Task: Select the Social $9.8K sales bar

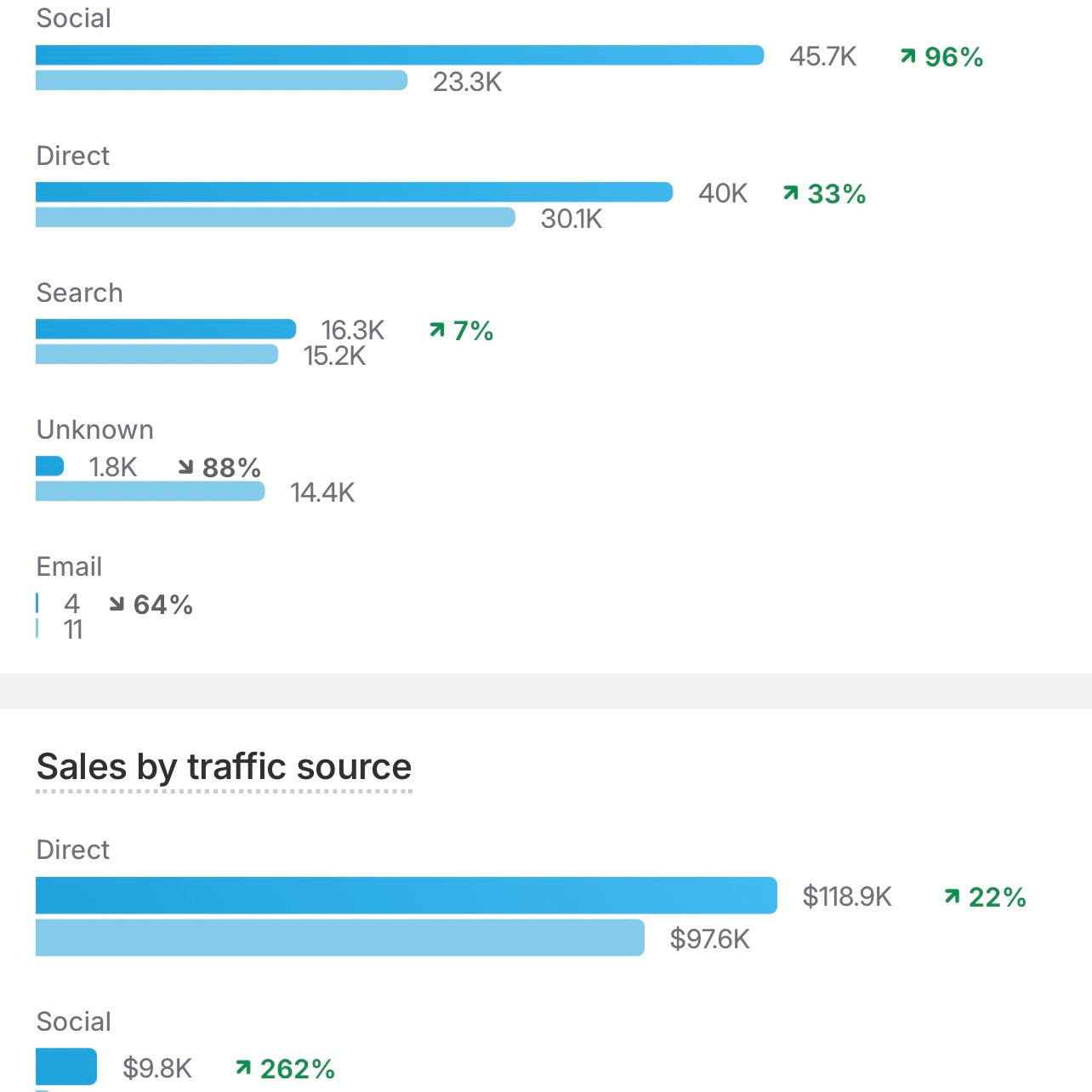Action: (66, 1066)
